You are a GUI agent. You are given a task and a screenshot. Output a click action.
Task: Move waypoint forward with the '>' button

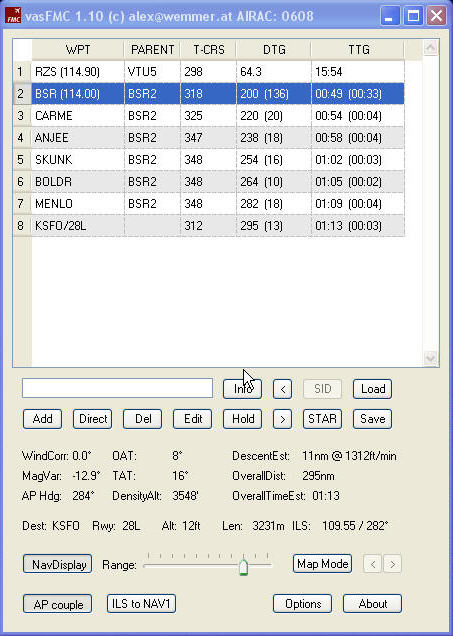click(x=283, y=419)
